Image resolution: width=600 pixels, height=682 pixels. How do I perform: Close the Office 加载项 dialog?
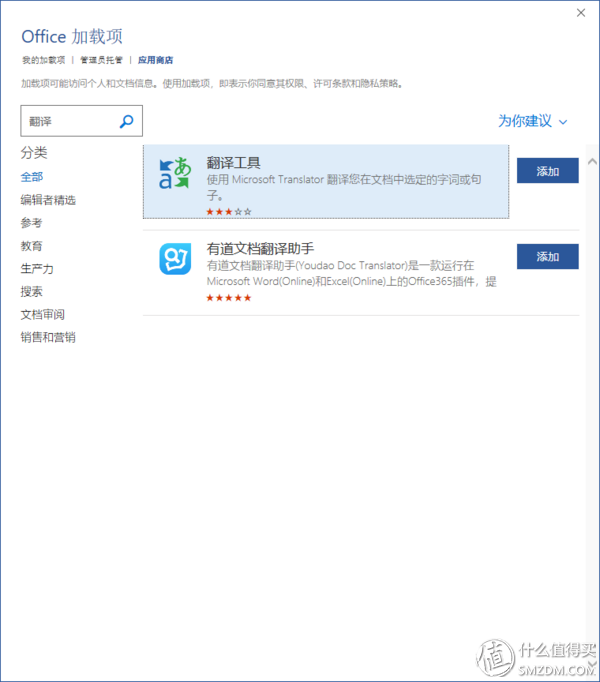coord(581,13)
